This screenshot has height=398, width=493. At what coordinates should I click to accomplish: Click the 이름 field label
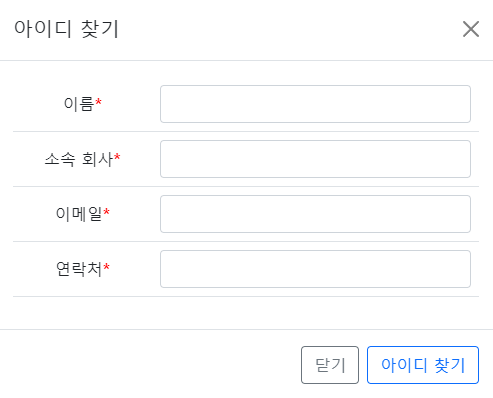coord(79,104)
